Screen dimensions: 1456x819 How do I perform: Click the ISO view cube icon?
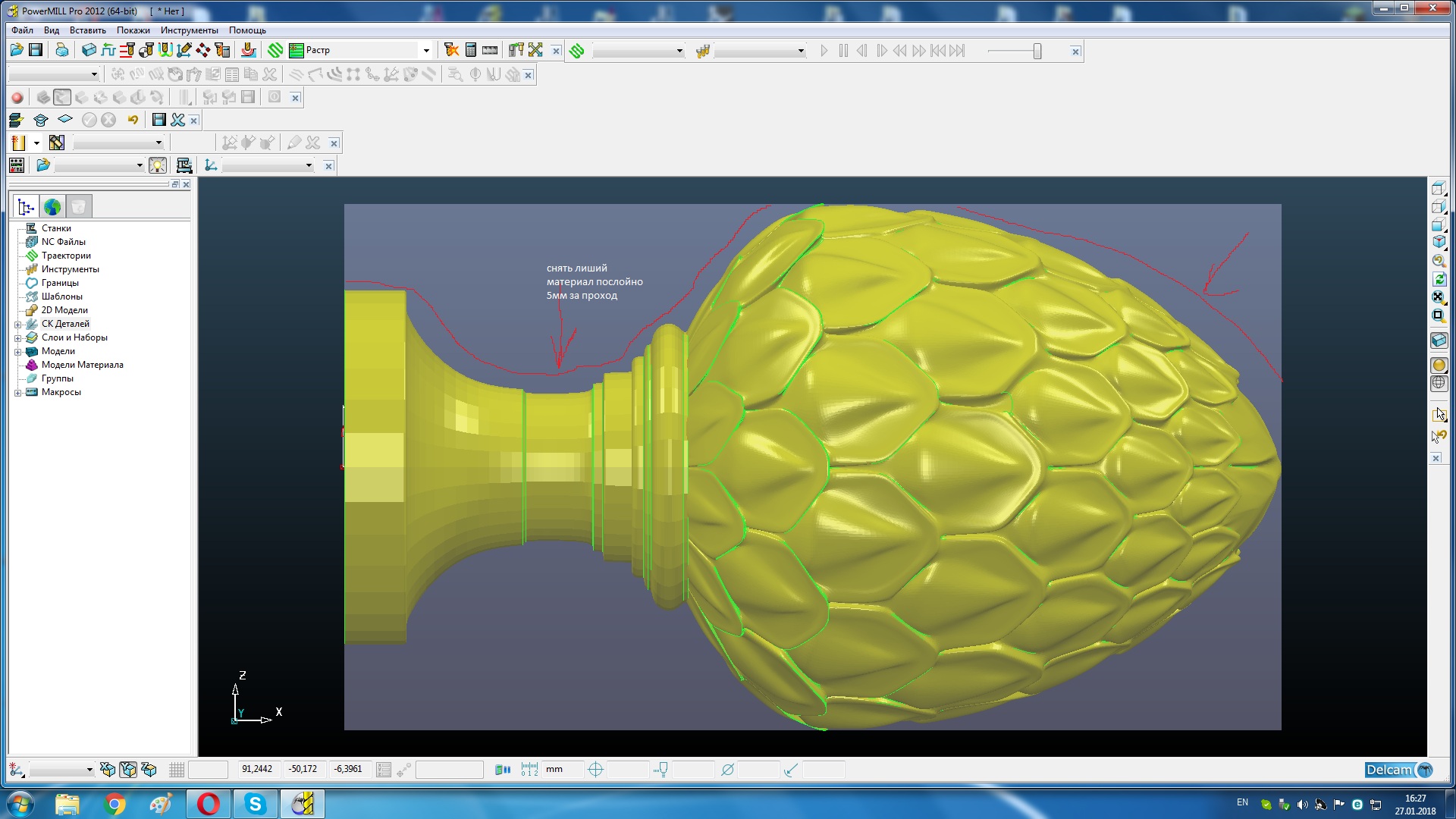coord(1439,242)
